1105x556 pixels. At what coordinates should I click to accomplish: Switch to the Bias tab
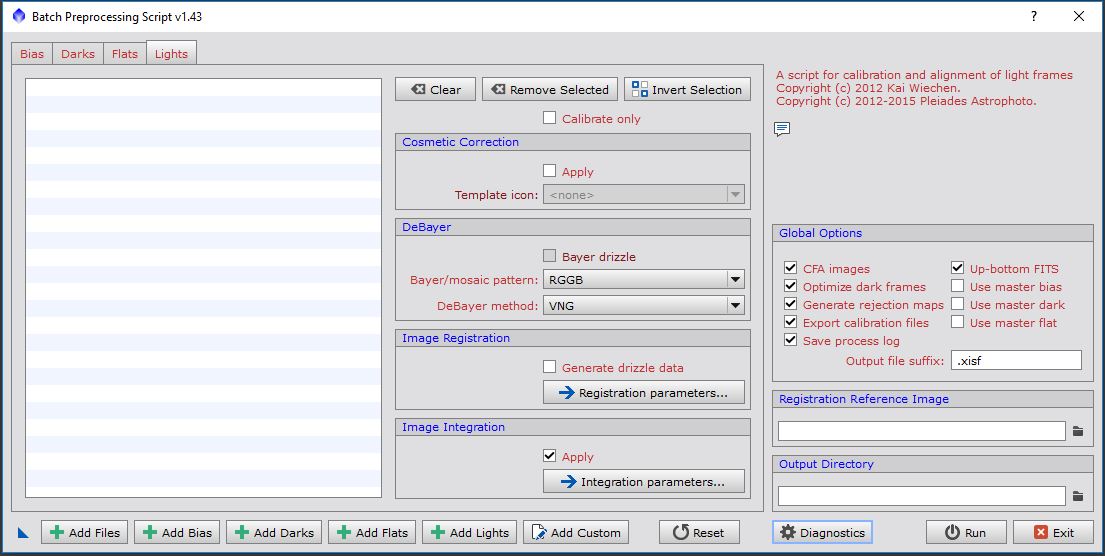(32, 54)
